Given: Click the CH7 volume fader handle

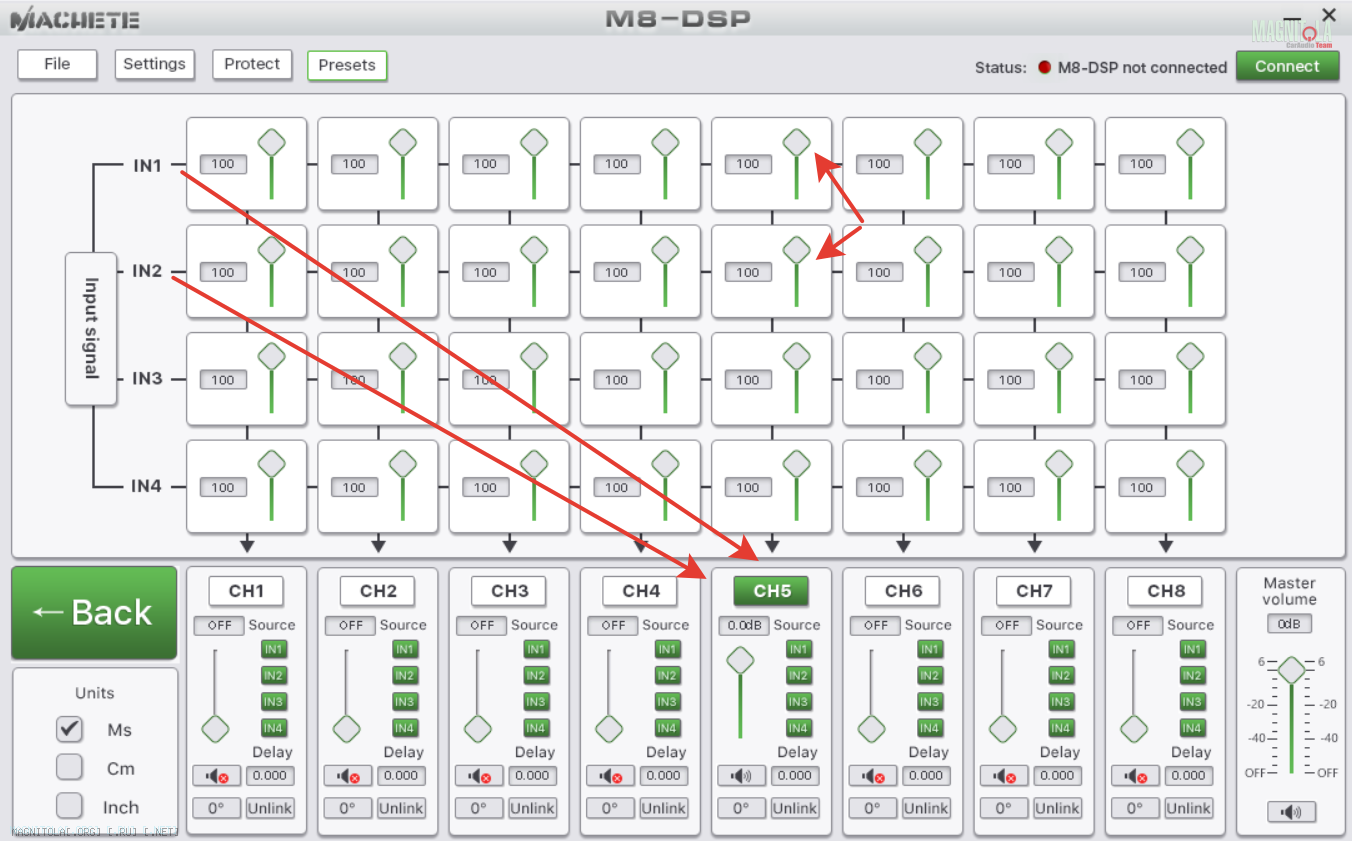Looking at the screenshot, I should 1003,729.
